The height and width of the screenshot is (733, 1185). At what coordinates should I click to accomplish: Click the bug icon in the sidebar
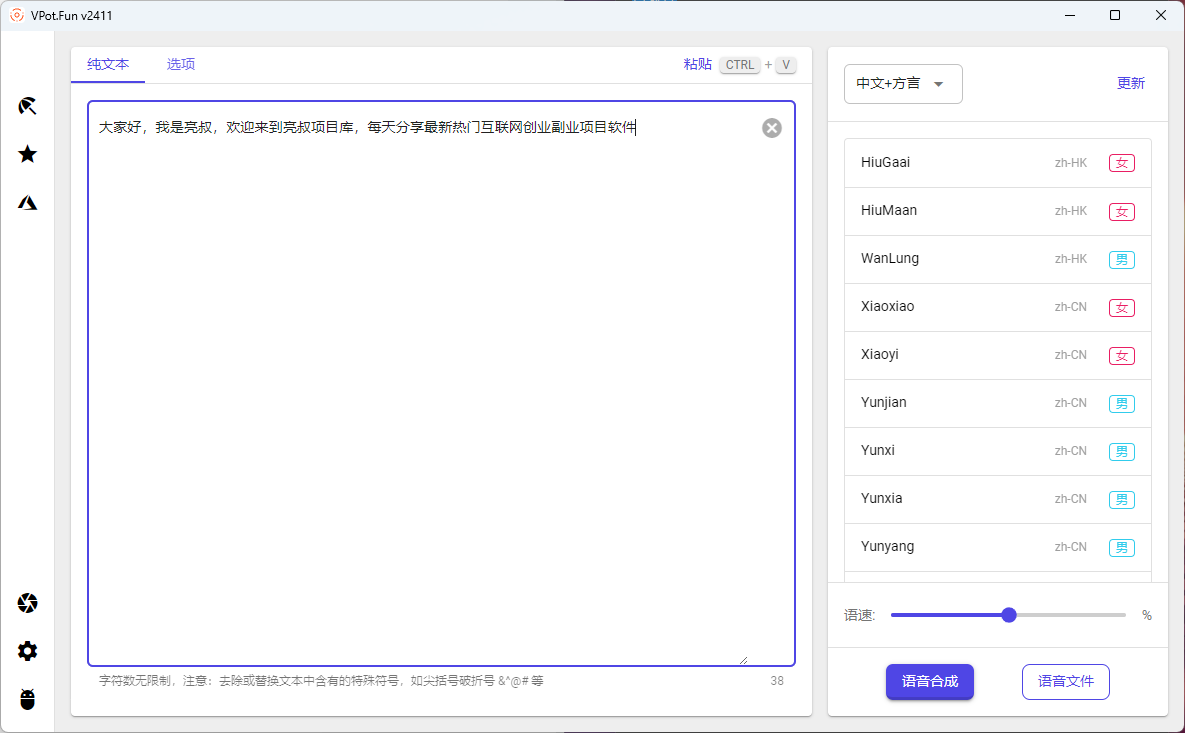(x=28, y=699)
